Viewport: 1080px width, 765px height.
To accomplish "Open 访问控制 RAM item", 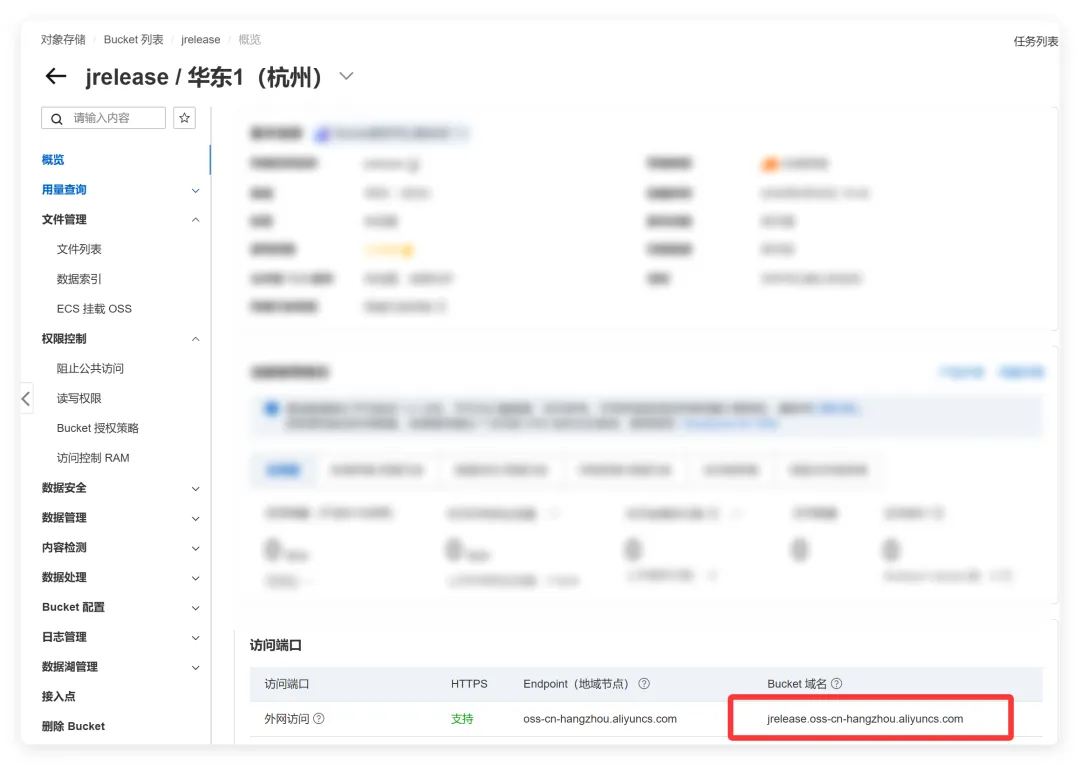I will pyautogui.click(x=93, y=458).
